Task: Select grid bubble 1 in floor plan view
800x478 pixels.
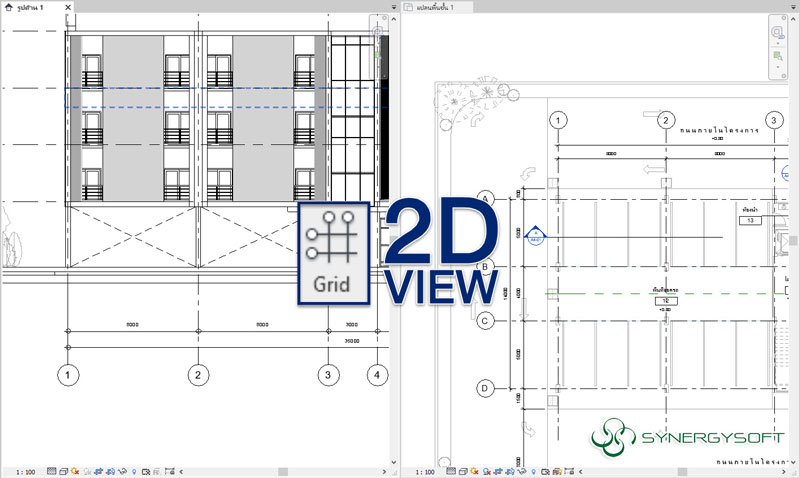Action: pos(558,120)
